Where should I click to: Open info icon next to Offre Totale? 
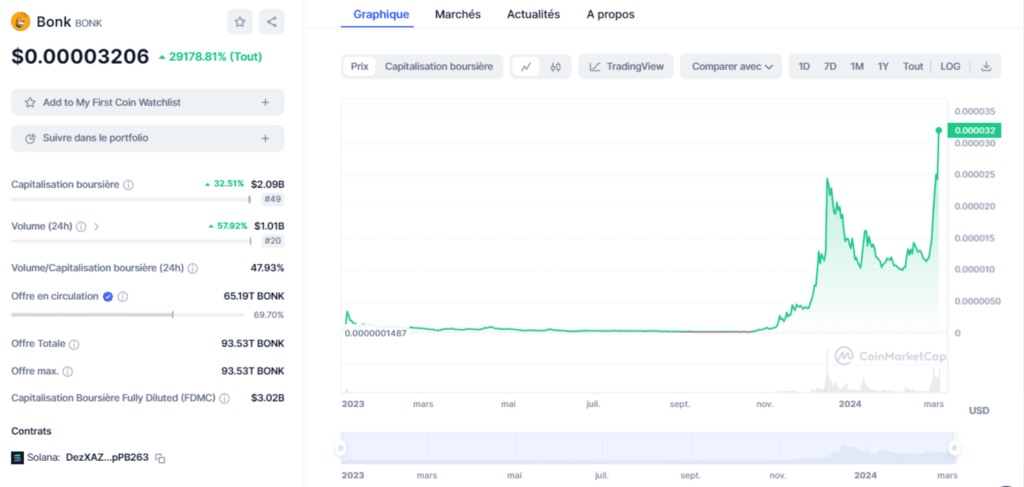[74, 344]
